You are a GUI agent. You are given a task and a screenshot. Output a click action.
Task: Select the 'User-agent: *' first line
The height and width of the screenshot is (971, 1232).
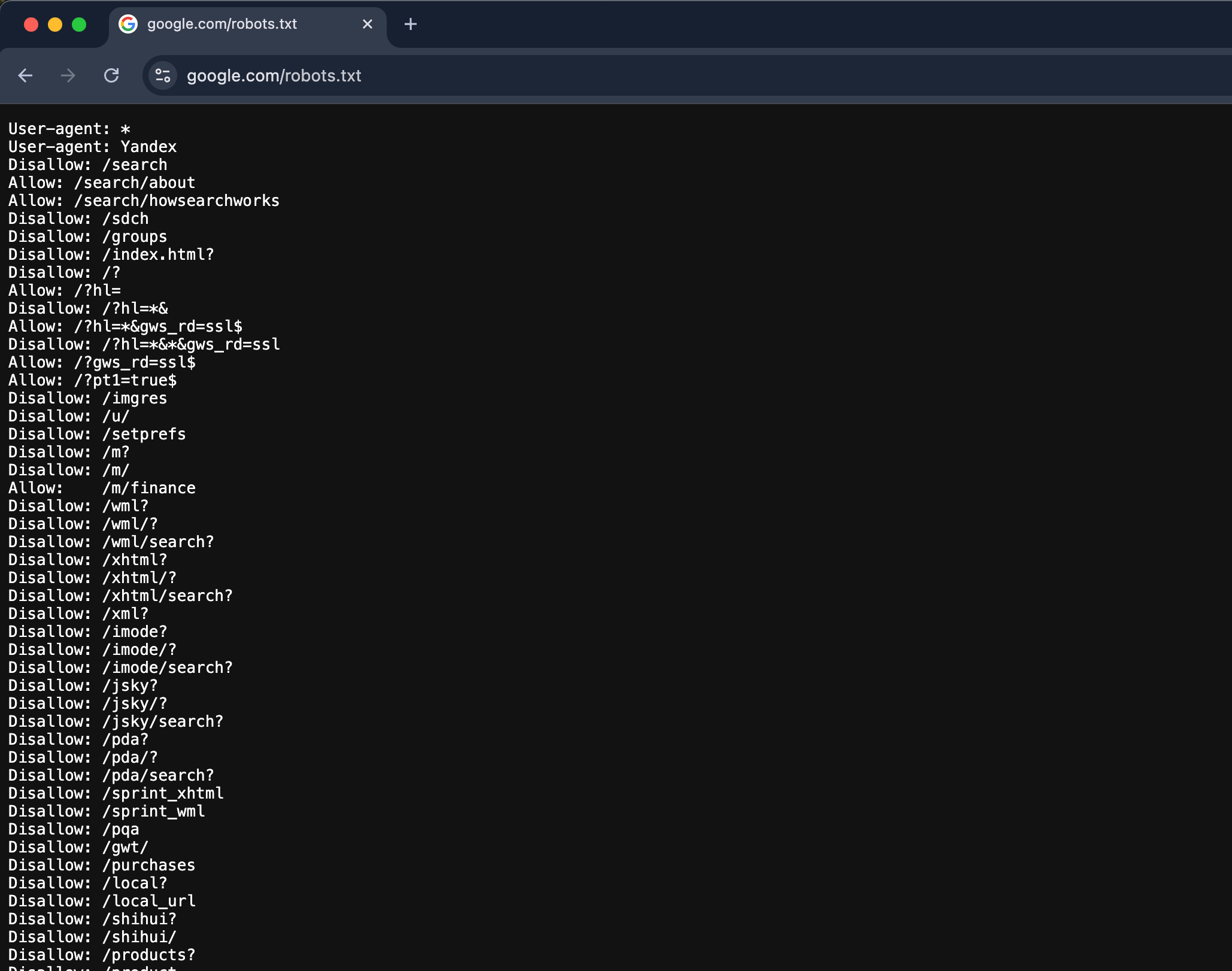click(69, 129)
